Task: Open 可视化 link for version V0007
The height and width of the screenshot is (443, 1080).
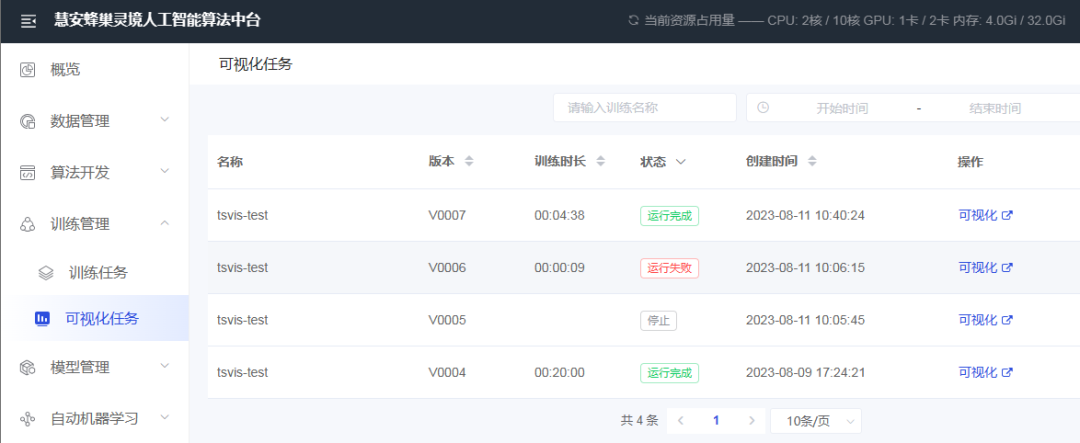Action: pos(985,215)
